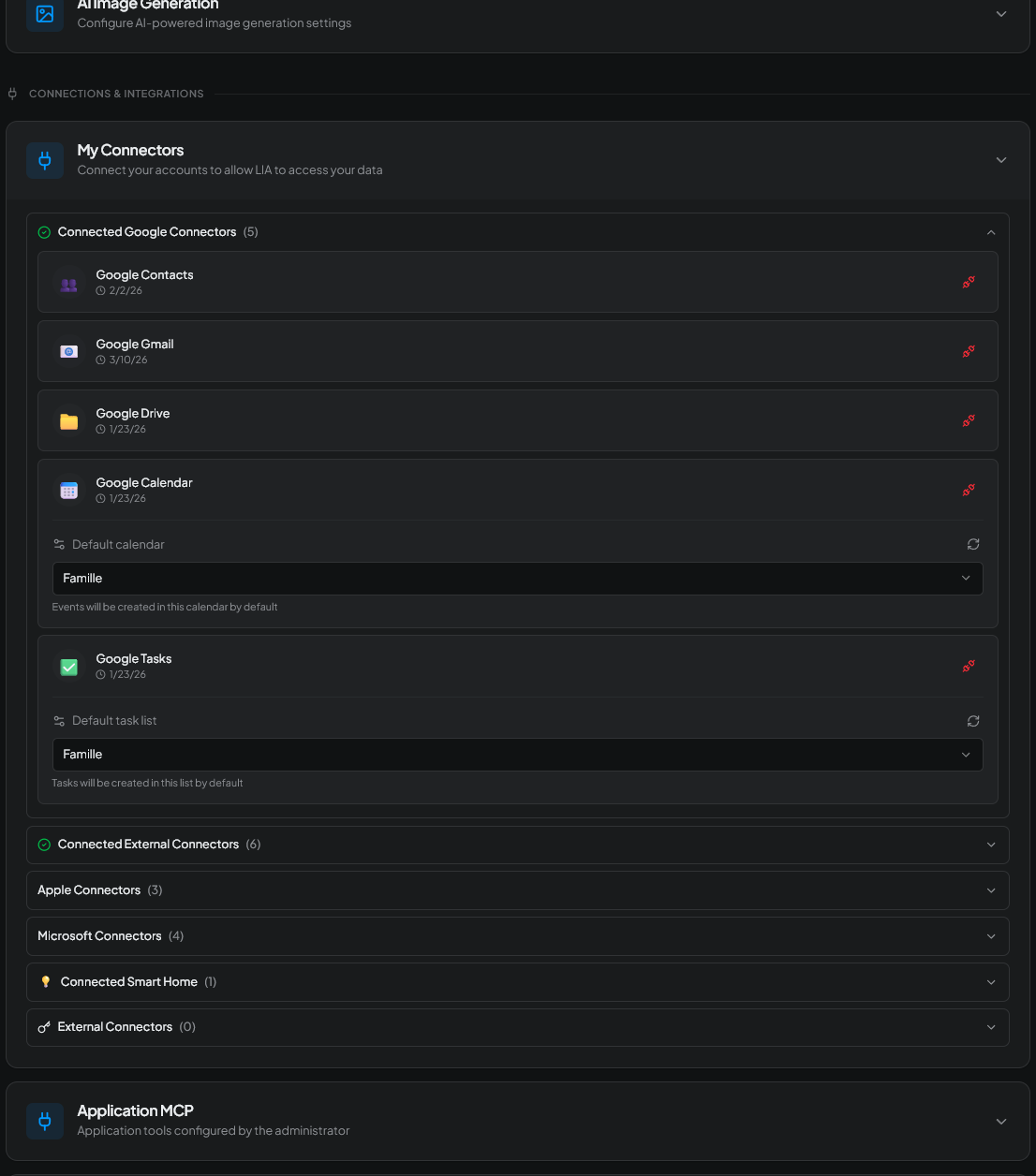The height and width of the screenshot is (1176, 1036).
Task: Click the Google Drive name
Action: (133, 413)
